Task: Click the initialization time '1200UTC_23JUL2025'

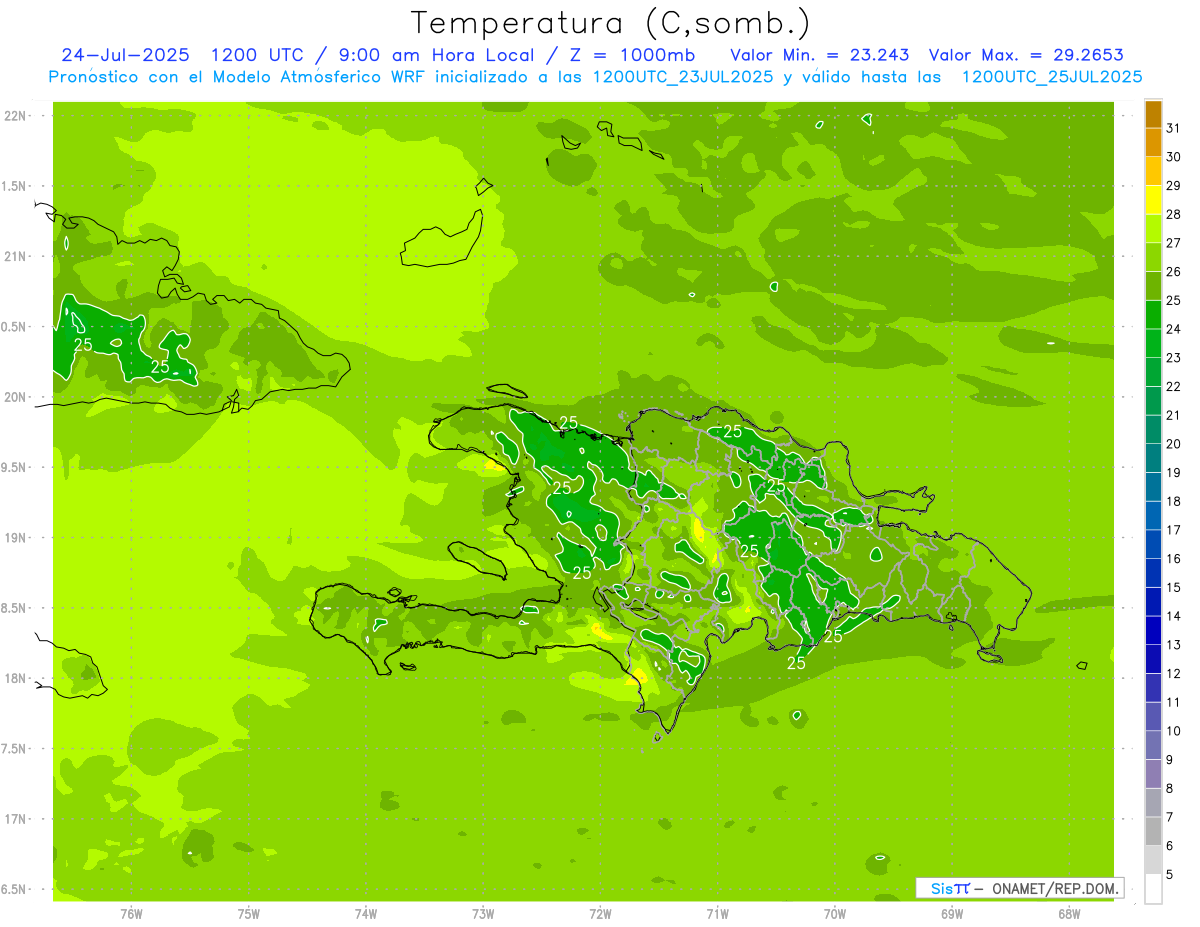Action: click(x=682, y=77)
